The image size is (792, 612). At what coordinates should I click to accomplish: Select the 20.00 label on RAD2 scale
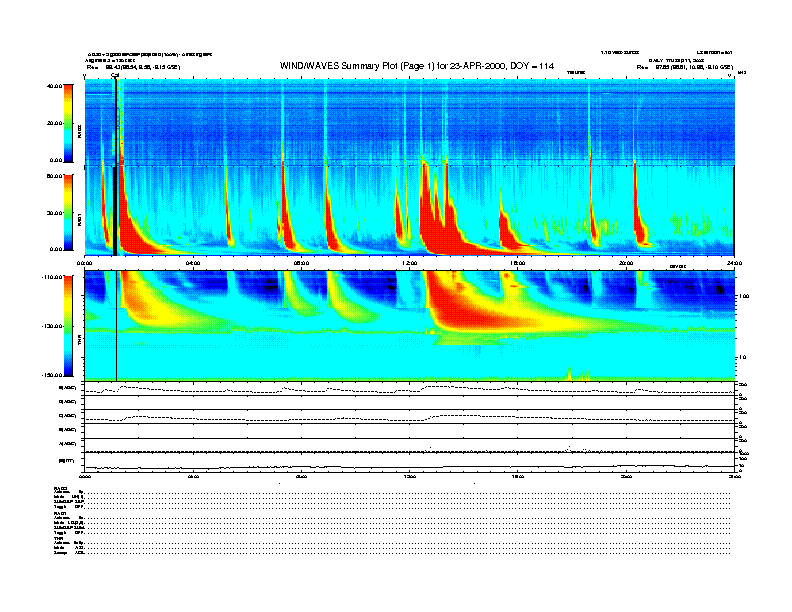coord(54,123)
